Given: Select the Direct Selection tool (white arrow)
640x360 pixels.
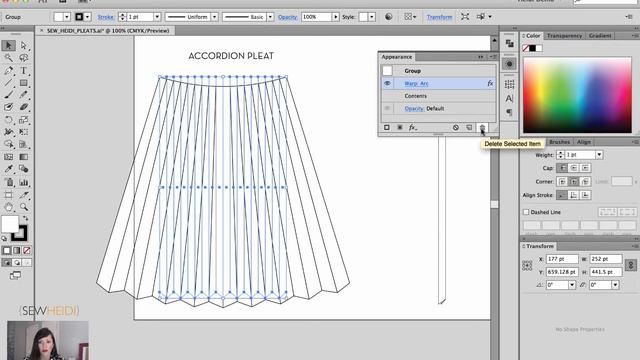Looking at the screenshot, I should (24, 46).
